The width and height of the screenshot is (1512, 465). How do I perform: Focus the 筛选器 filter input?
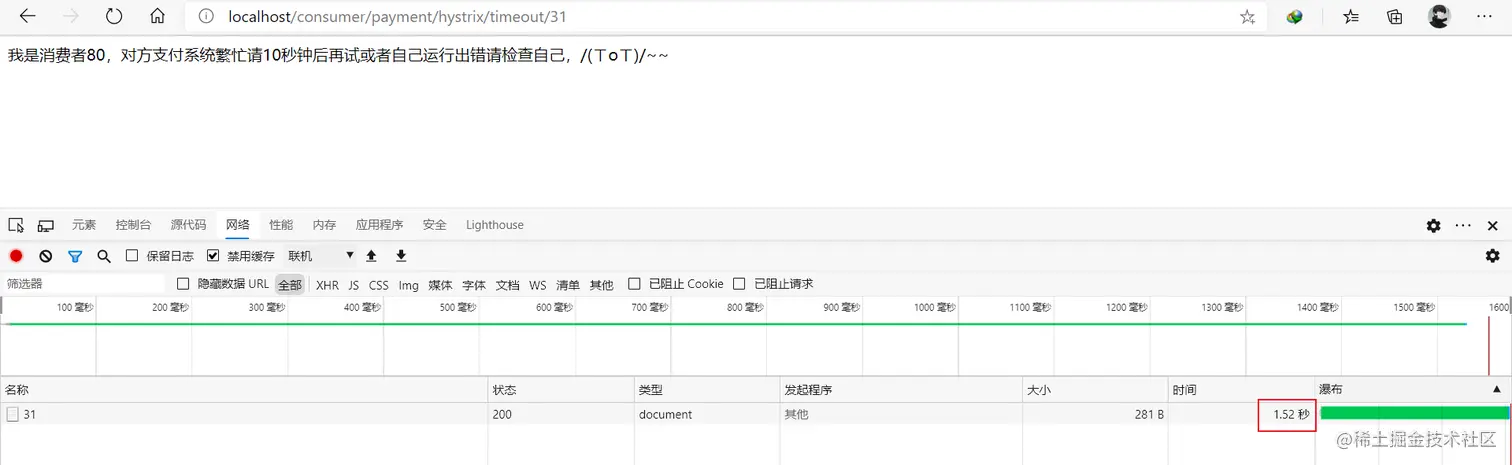84,284
